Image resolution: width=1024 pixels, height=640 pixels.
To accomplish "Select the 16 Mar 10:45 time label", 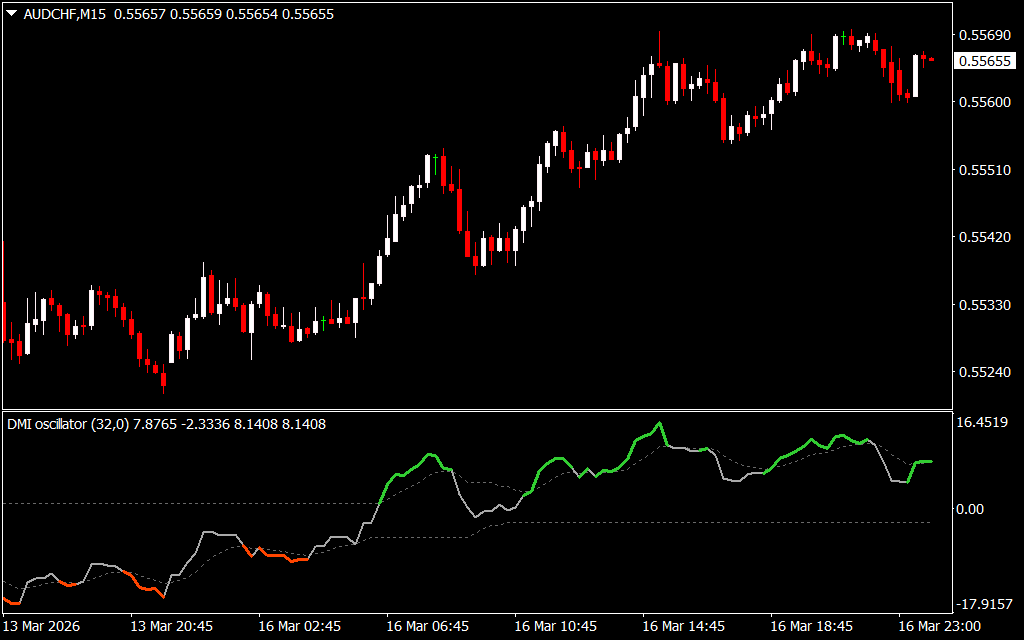I will tap(556, 626).
